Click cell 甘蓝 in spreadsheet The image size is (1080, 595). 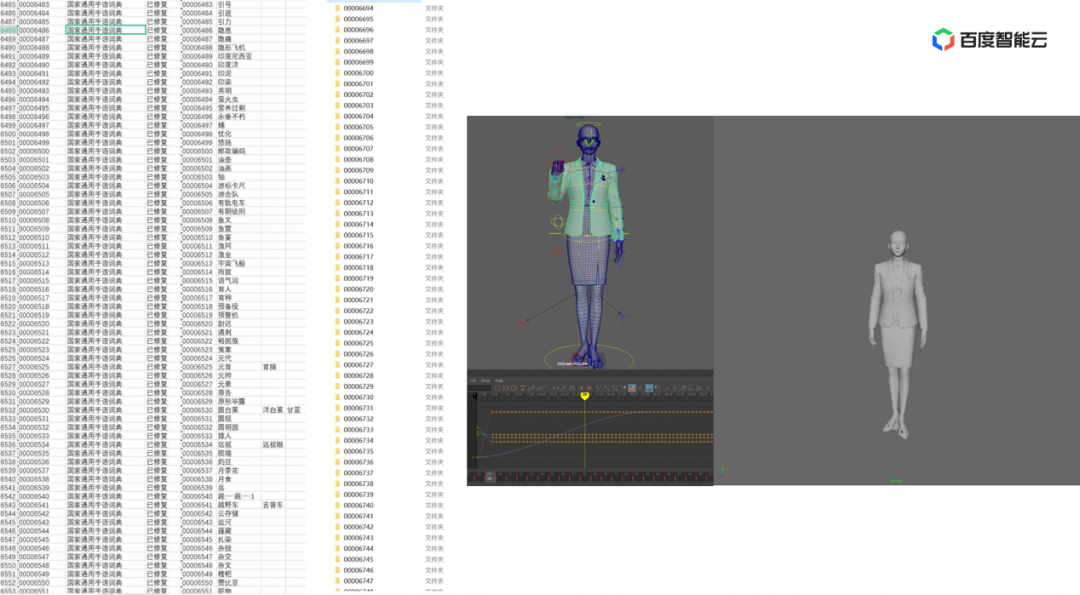(x=293, y=410)
